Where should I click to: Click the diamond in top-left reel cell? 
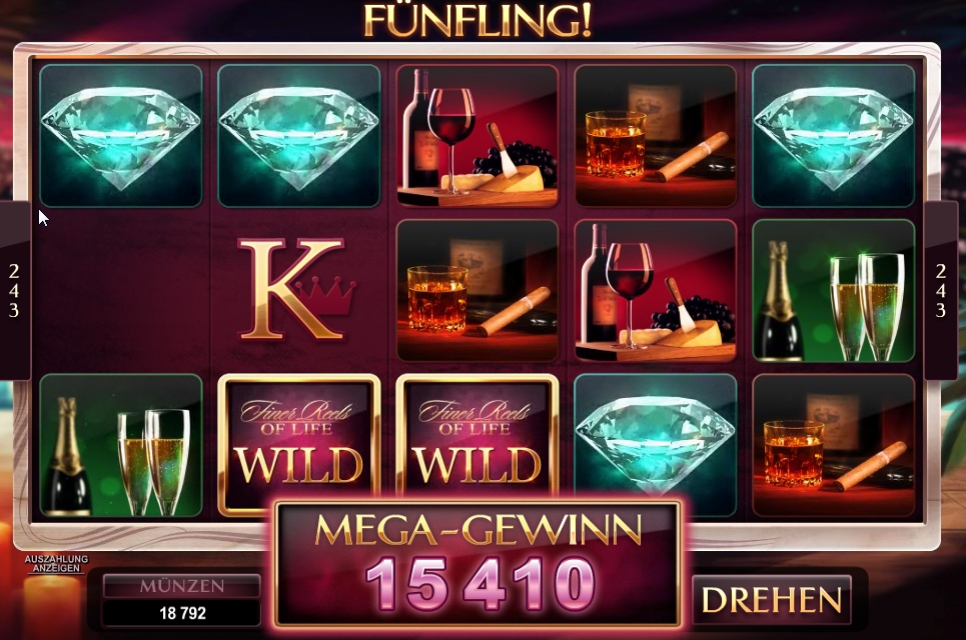[x=121, y=136]
